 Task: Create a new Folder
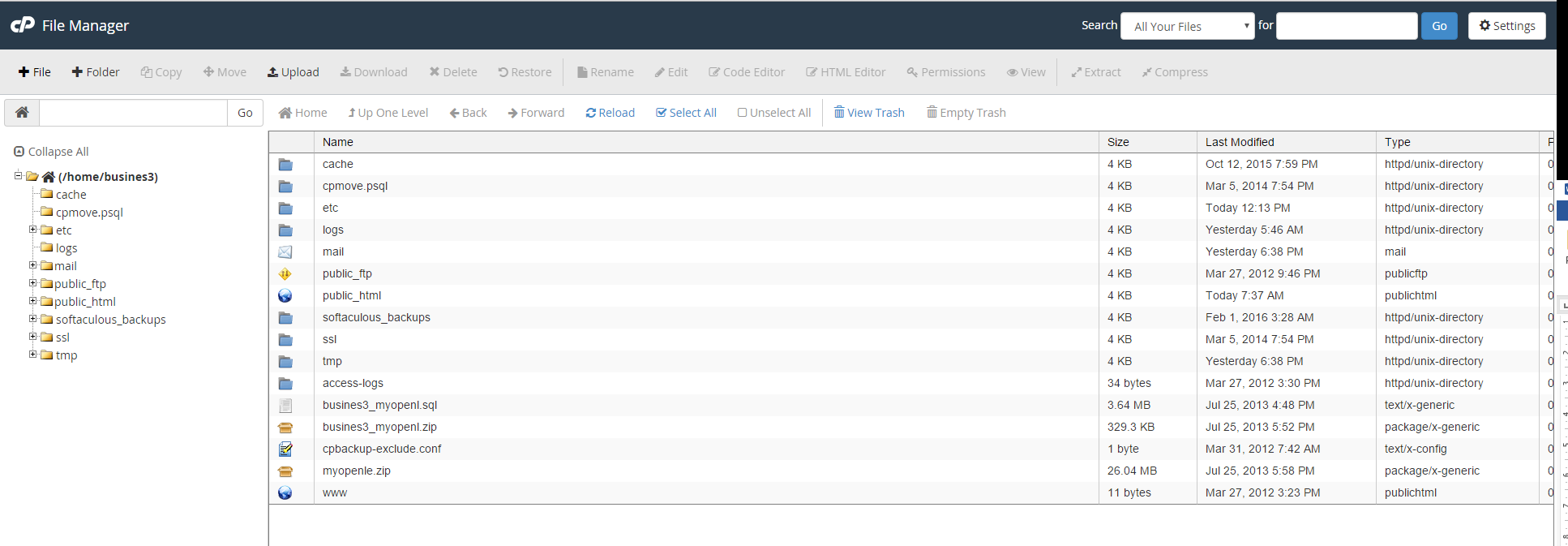[96, 72]
